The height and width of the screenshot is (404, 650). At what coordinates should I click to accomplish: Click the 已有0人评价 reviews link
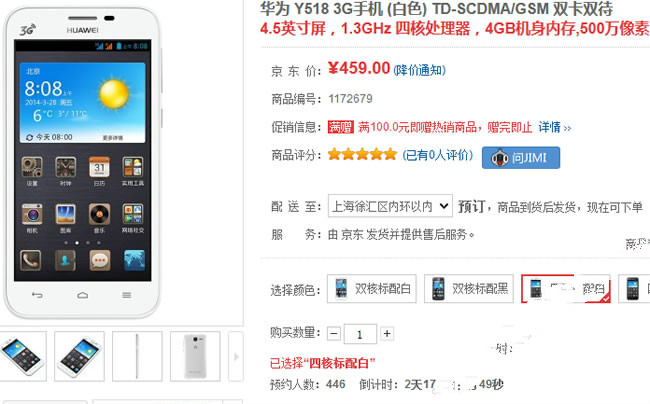click(x=438, y=155)
